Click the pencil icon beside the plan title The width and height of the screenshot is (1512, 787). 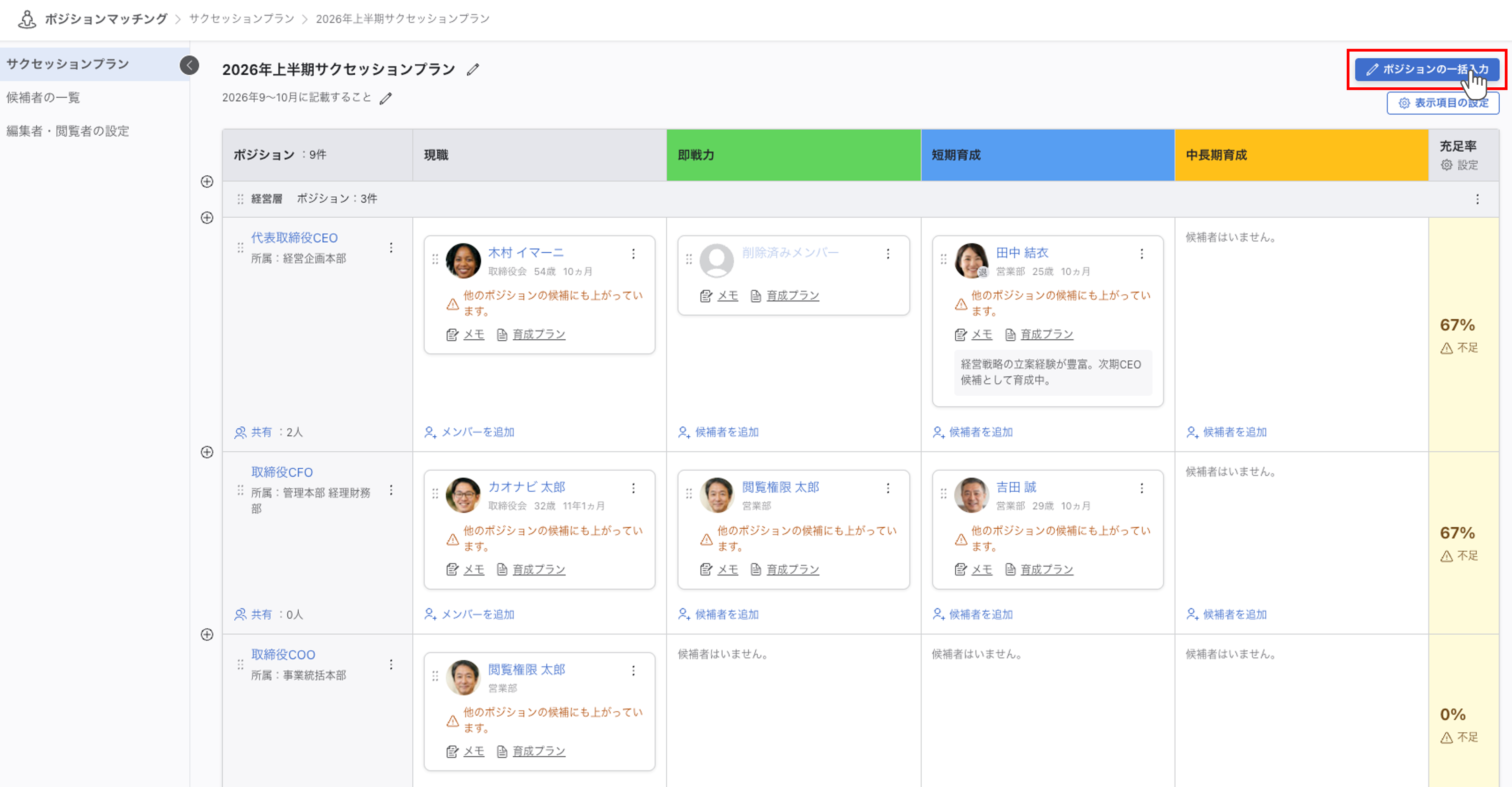point(472,70)
